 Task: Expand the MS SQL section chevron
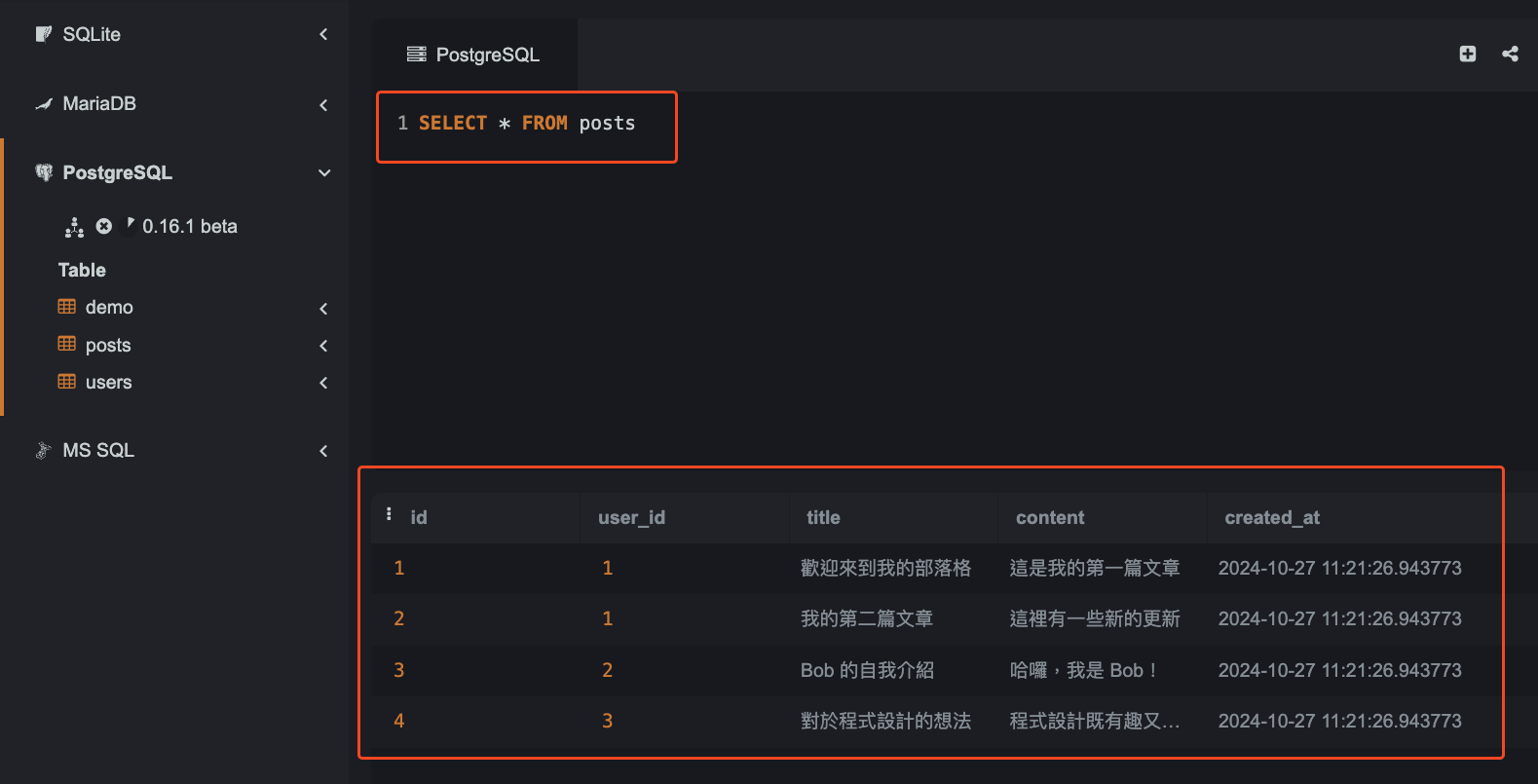click(323, 450)
